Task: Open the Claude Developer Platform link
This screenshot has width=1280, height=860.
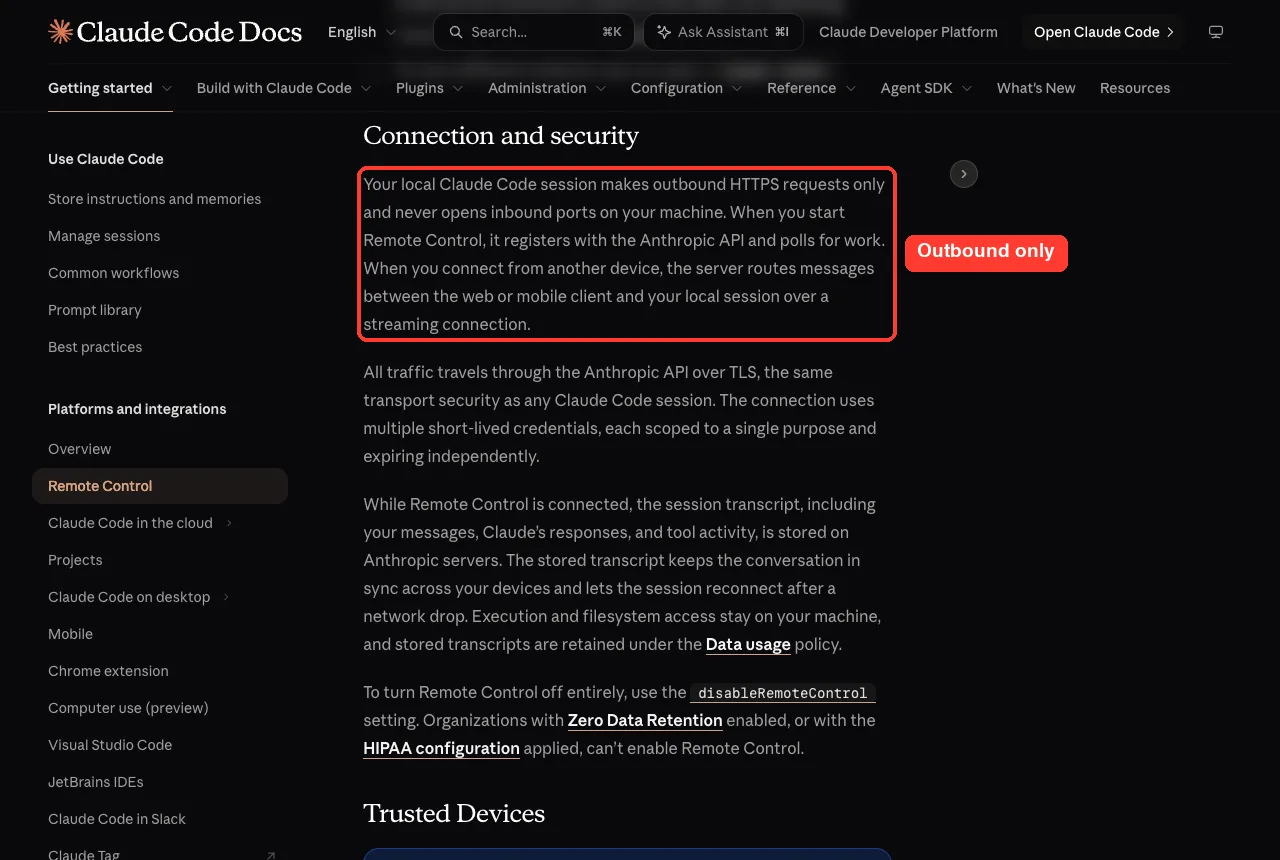Action: (x=908, y=32)
